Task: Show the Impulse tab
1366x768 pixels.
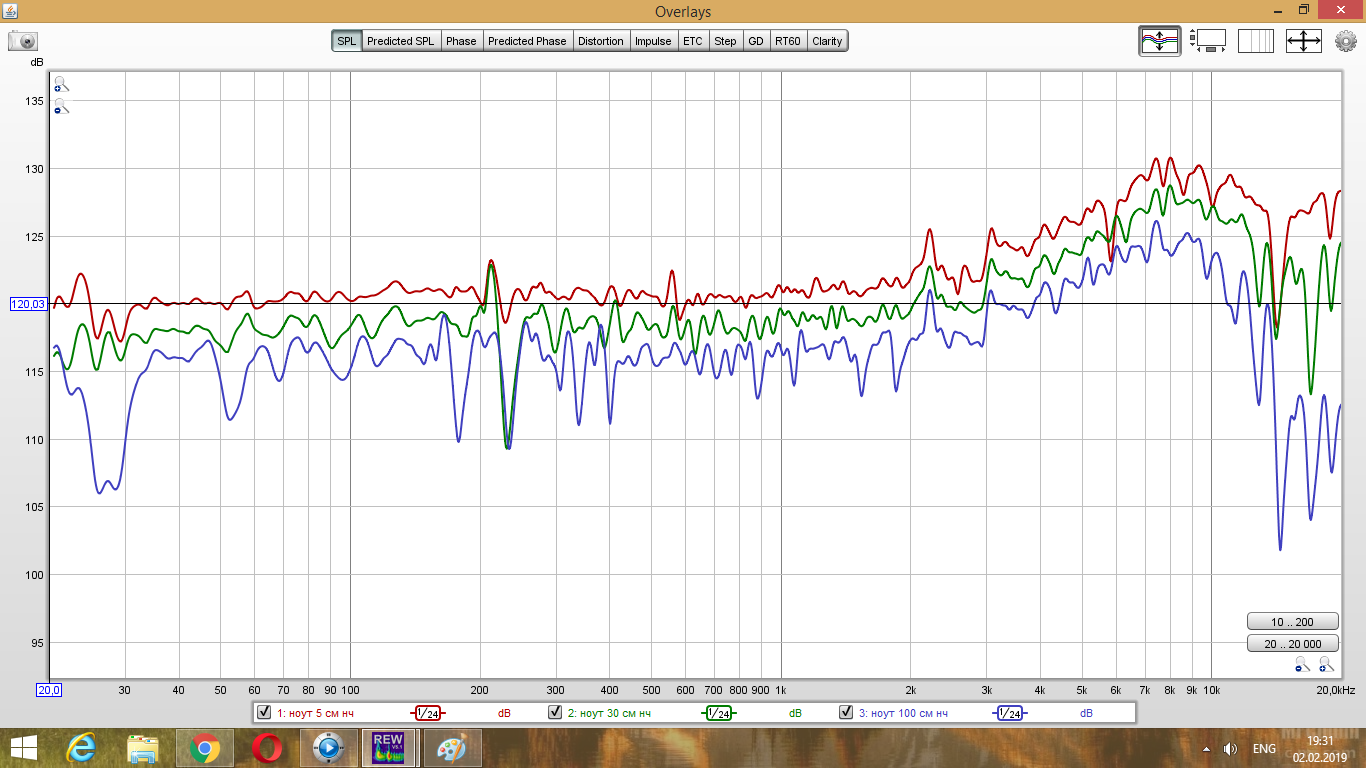Action: tap(653, 41)
